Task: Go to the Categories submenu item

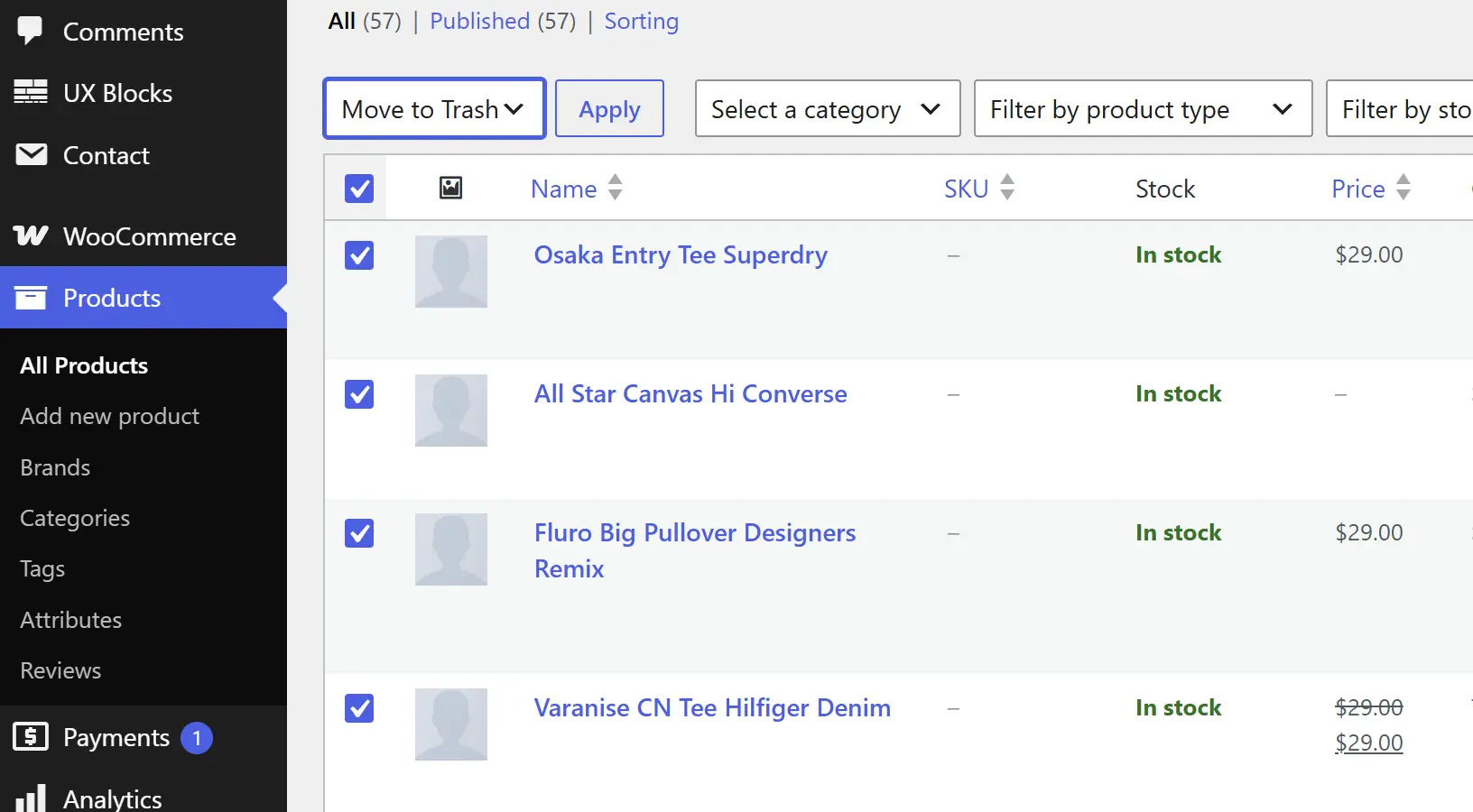Action: click(75, 518)
